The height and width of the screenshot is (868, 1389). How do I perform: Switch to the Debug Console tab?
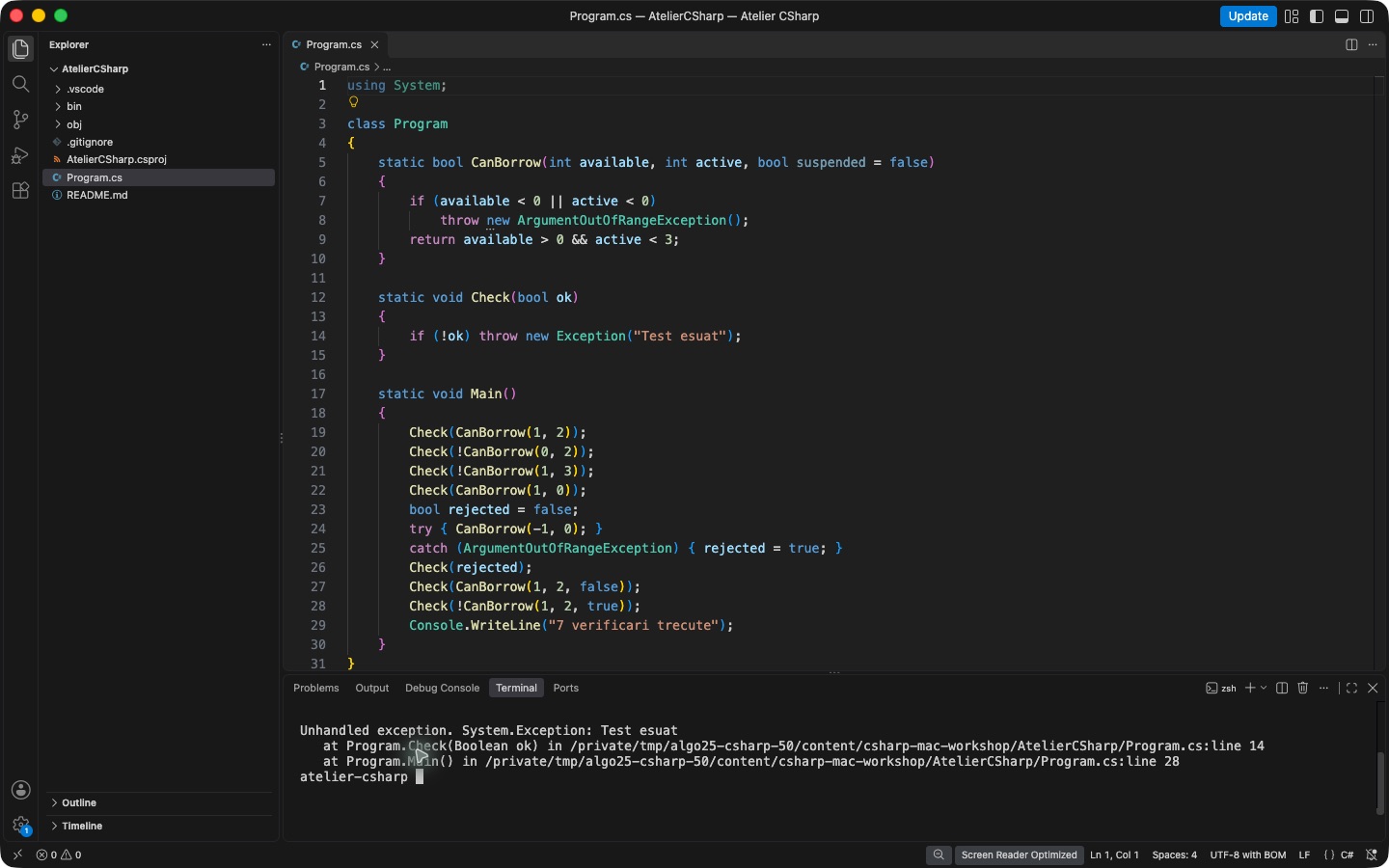(442, 688)
